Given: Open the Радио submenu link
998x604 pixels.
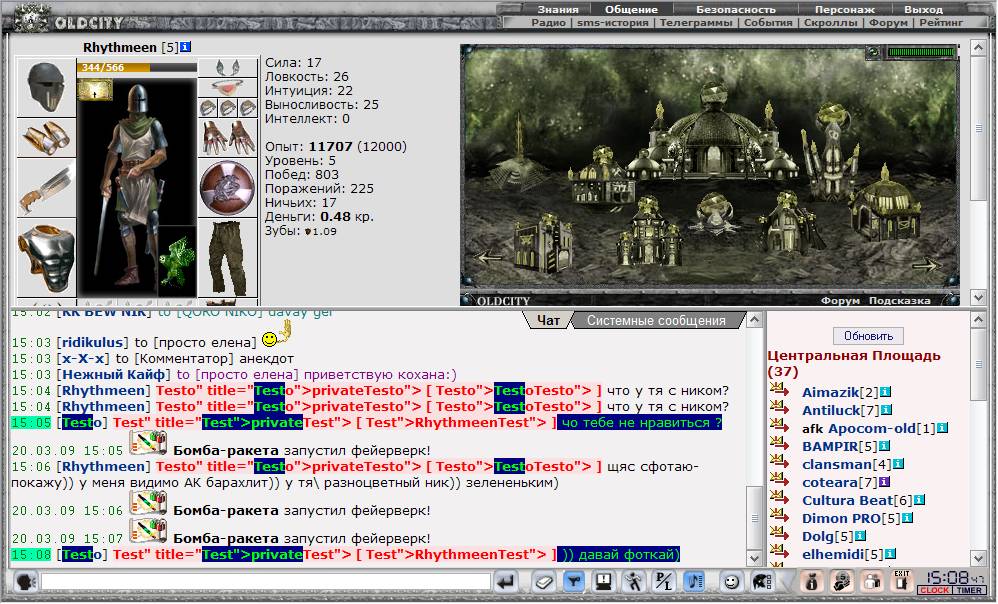Looking at the screenshot, I should click(x=548, y=22).
